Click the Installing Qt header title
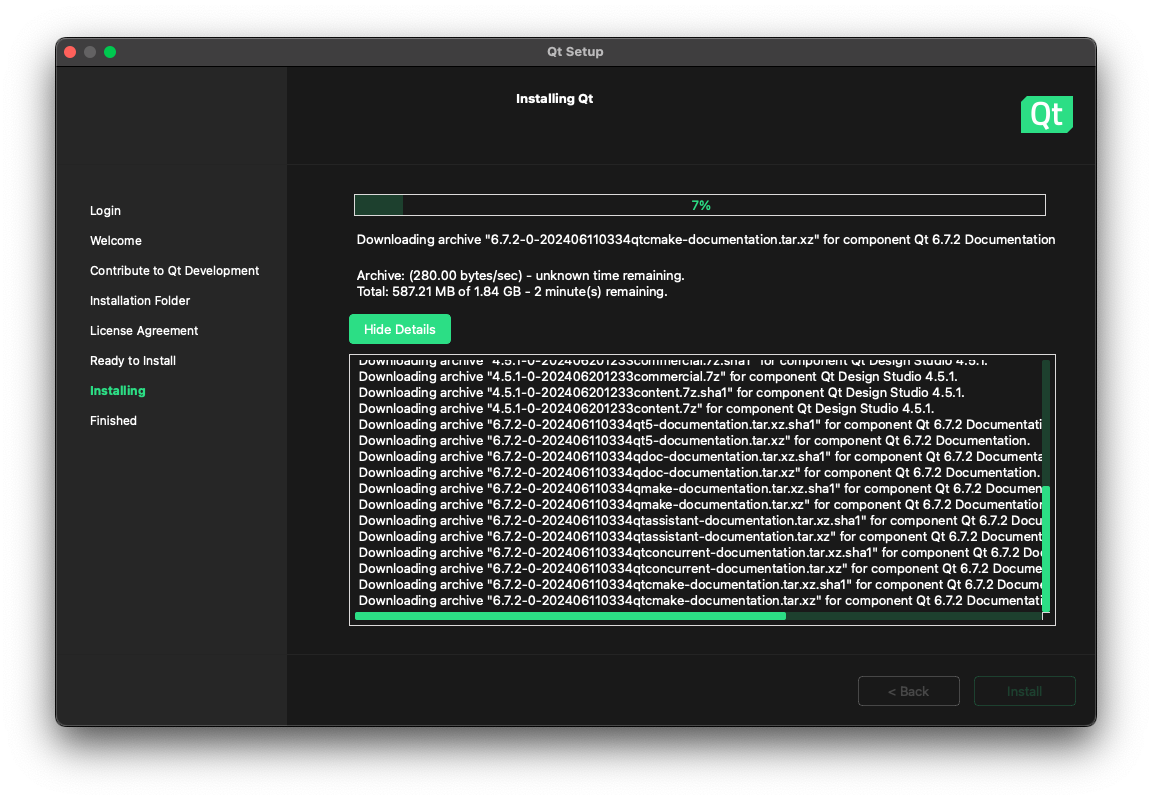 tap(554, 99)
